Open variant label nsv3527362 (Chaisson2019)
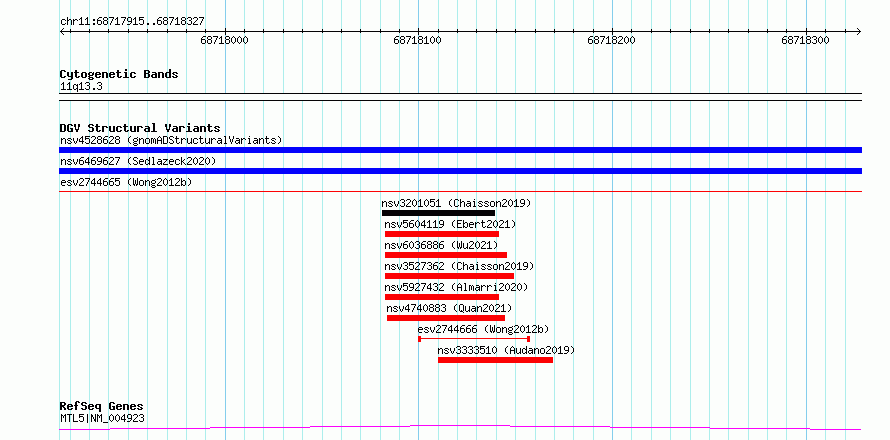 coord(459,266)
